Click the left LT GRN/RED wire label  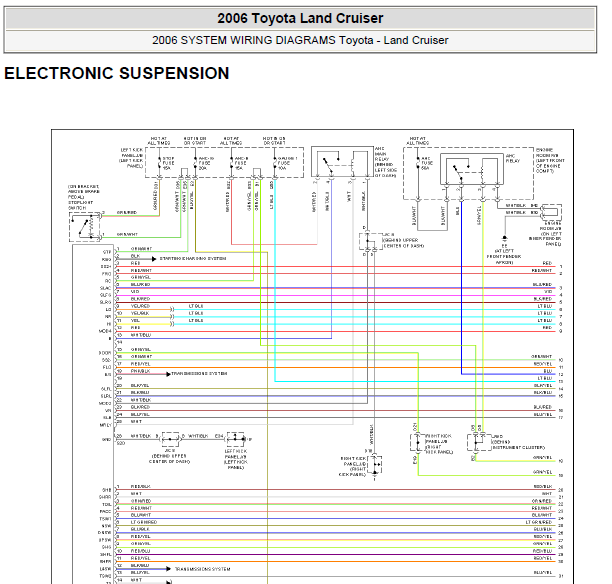(144, 522)
